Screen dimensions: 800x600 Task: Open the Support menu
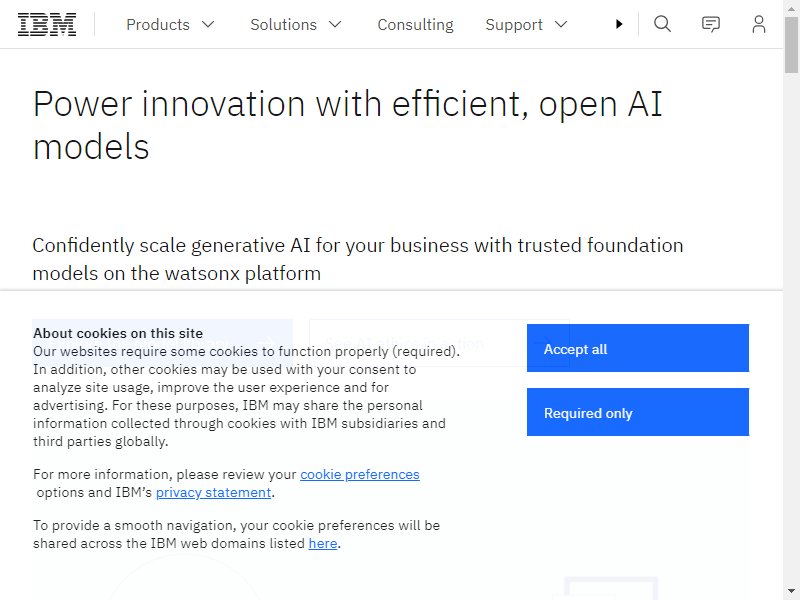(x=527, y=24)
